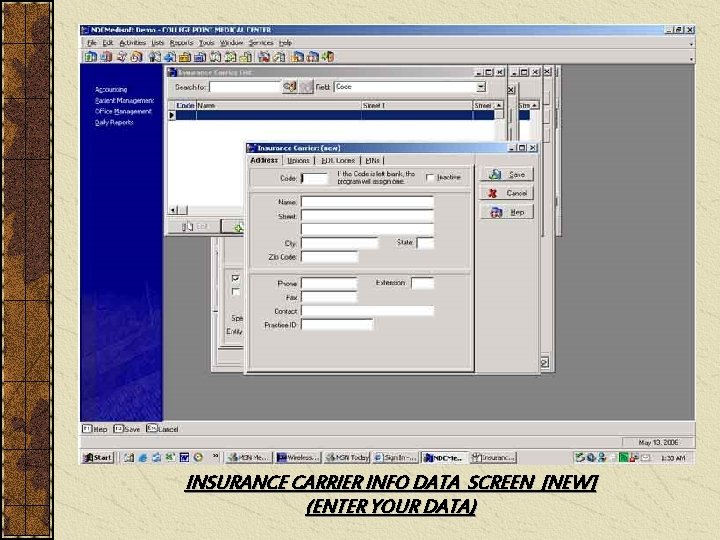The width and height of the screenshot is (720, 540).
Task: Open the Edit menu
Action: tap(107, 43)
